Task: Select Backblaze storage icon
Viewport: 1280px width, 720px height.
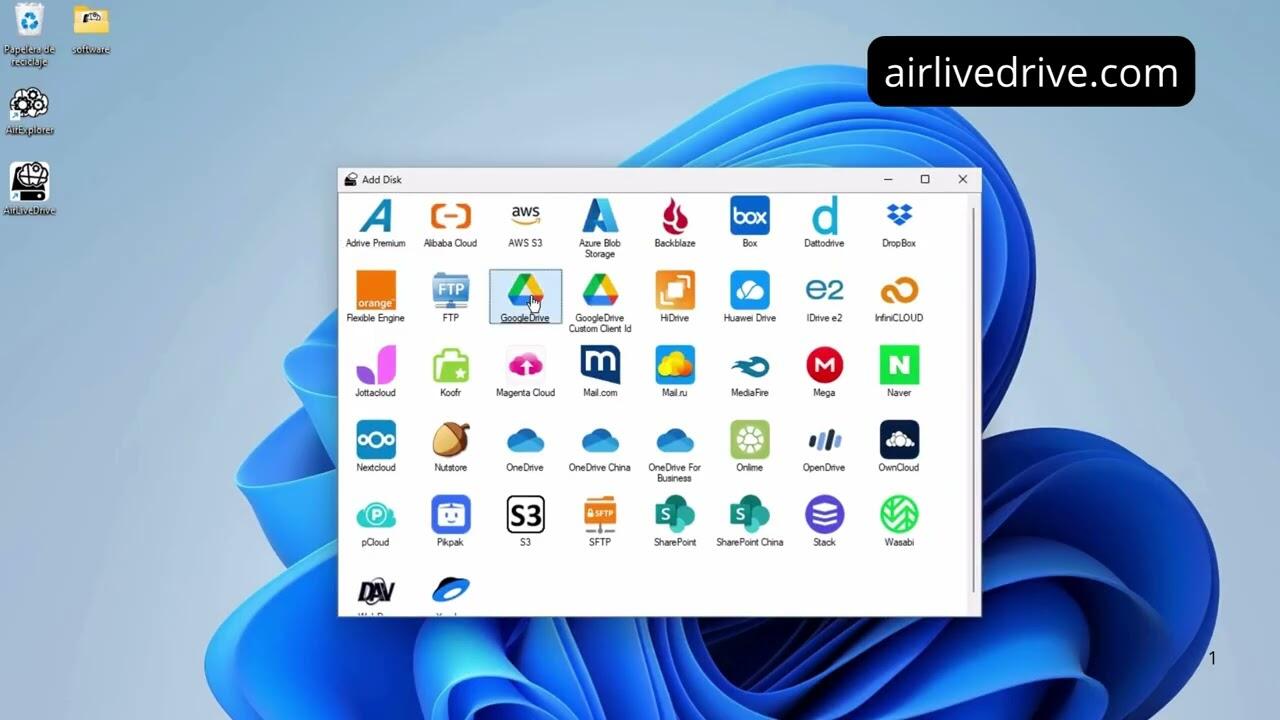Action: (x=674, y=217)
